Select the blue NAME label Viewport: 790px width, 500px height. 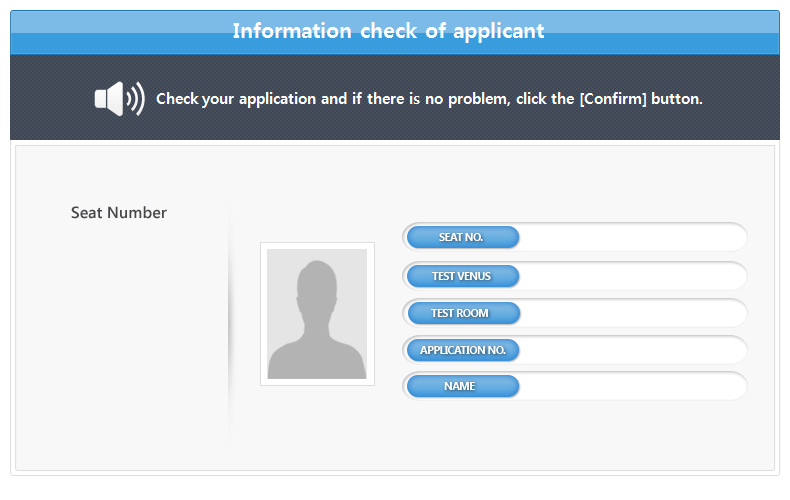click(462, 386)
